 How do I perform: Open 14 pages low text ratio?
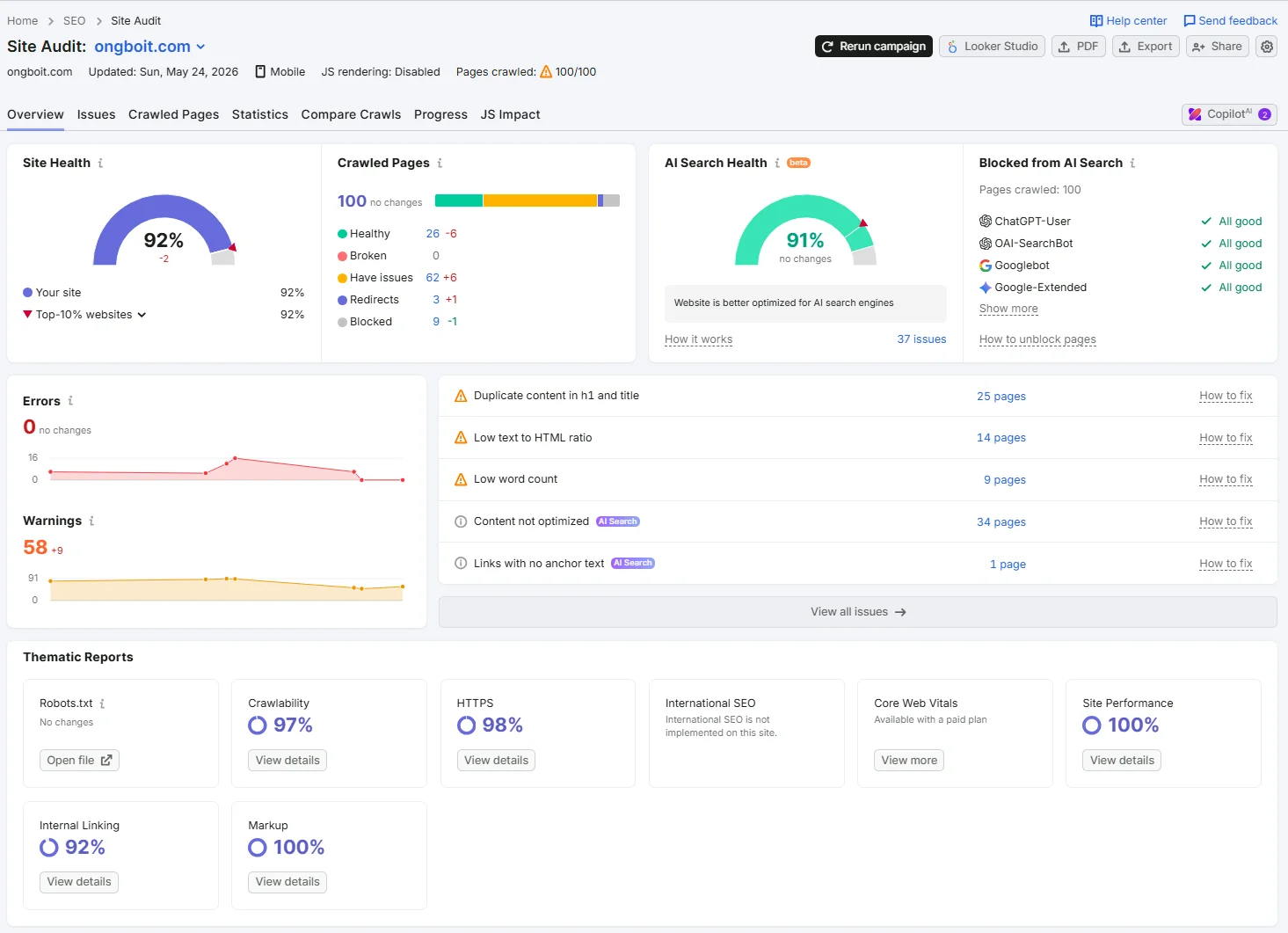[x=1001, y=438]
